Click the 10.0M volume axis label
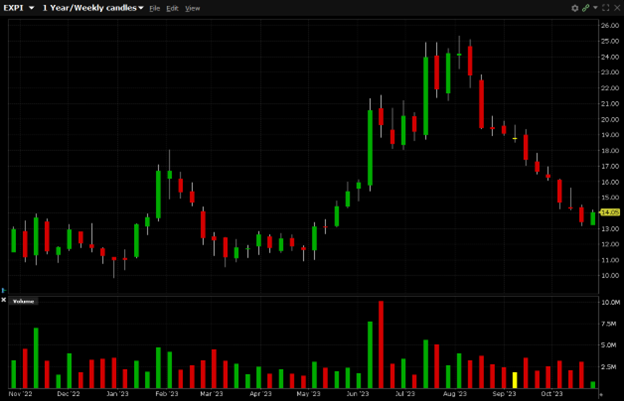This screenshot has width=624, height=401. [x=610, y=302]
